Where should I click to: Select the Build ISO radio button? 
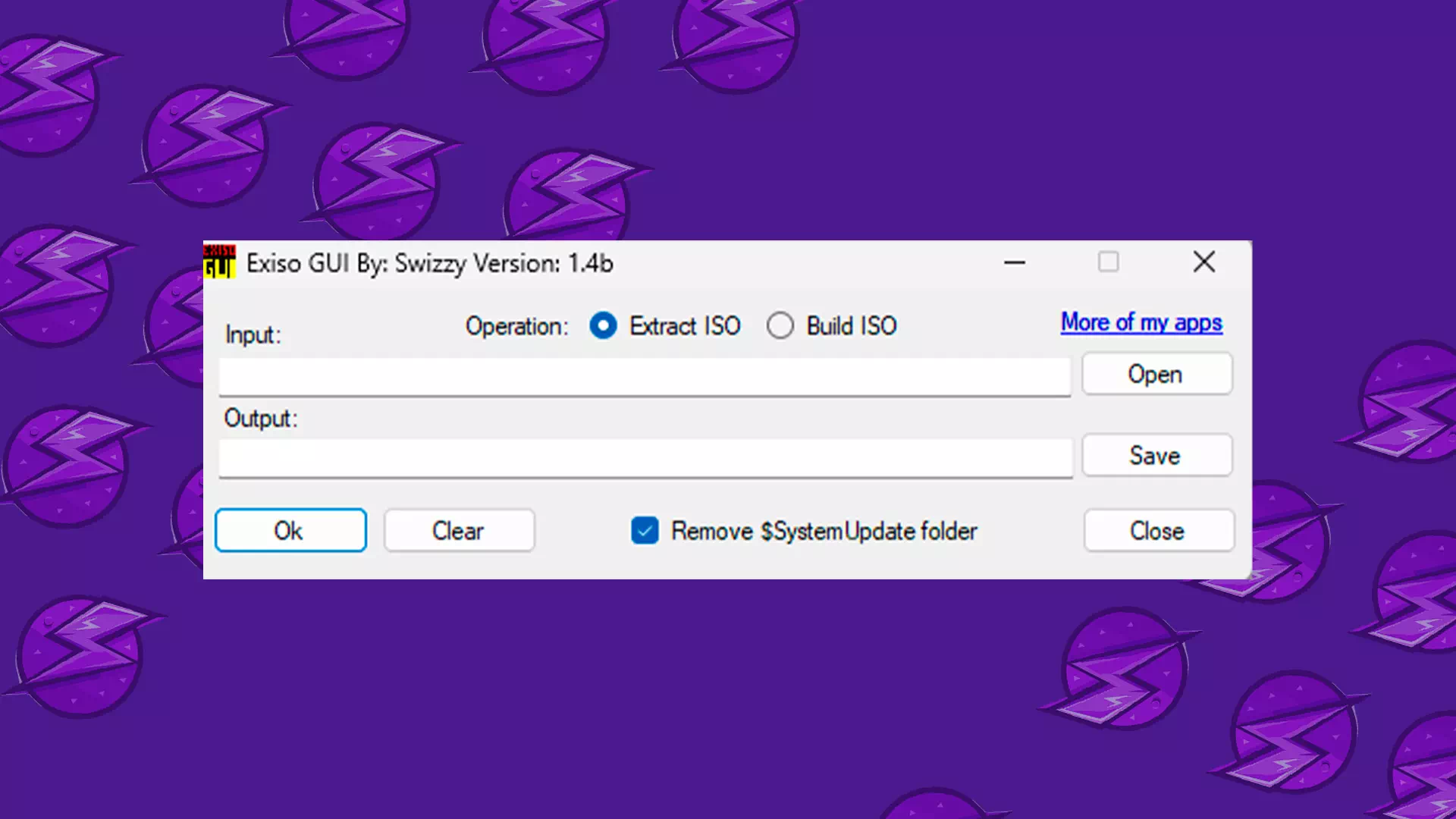pyautogui.click(x=780, y=326)
